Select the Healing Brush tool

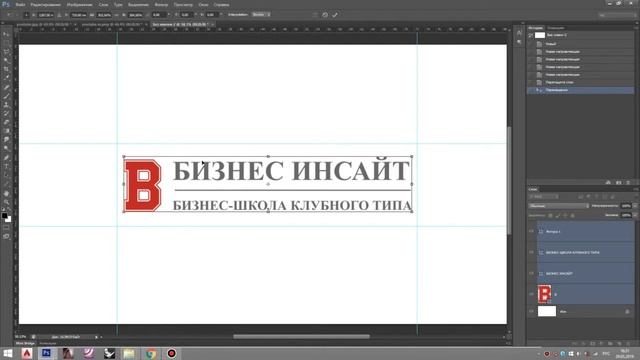pos(6,87)
